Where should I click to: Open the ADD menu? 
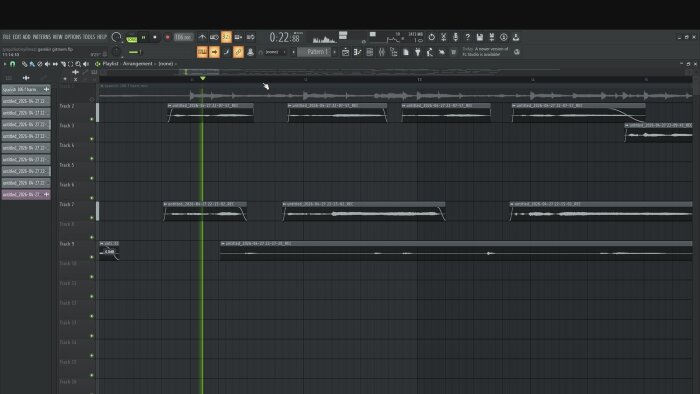click(x=27, y=37)
